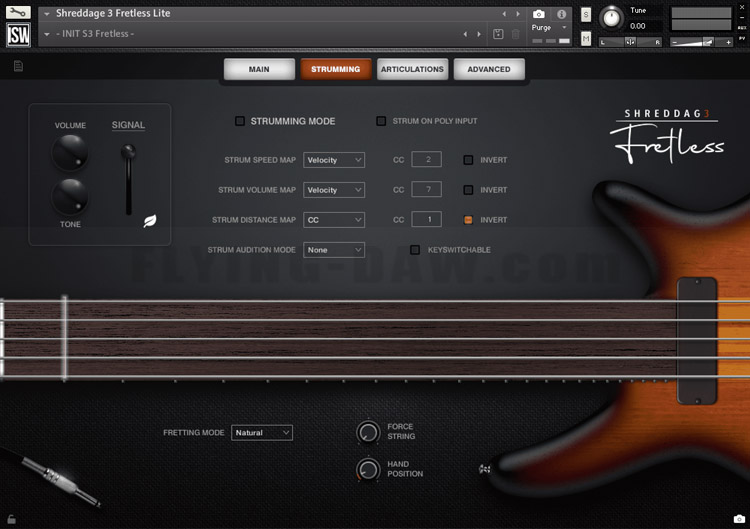Viewport: 750px width, 529px height.
Task: Delete the preset with the trash icon
Action: 516,34
